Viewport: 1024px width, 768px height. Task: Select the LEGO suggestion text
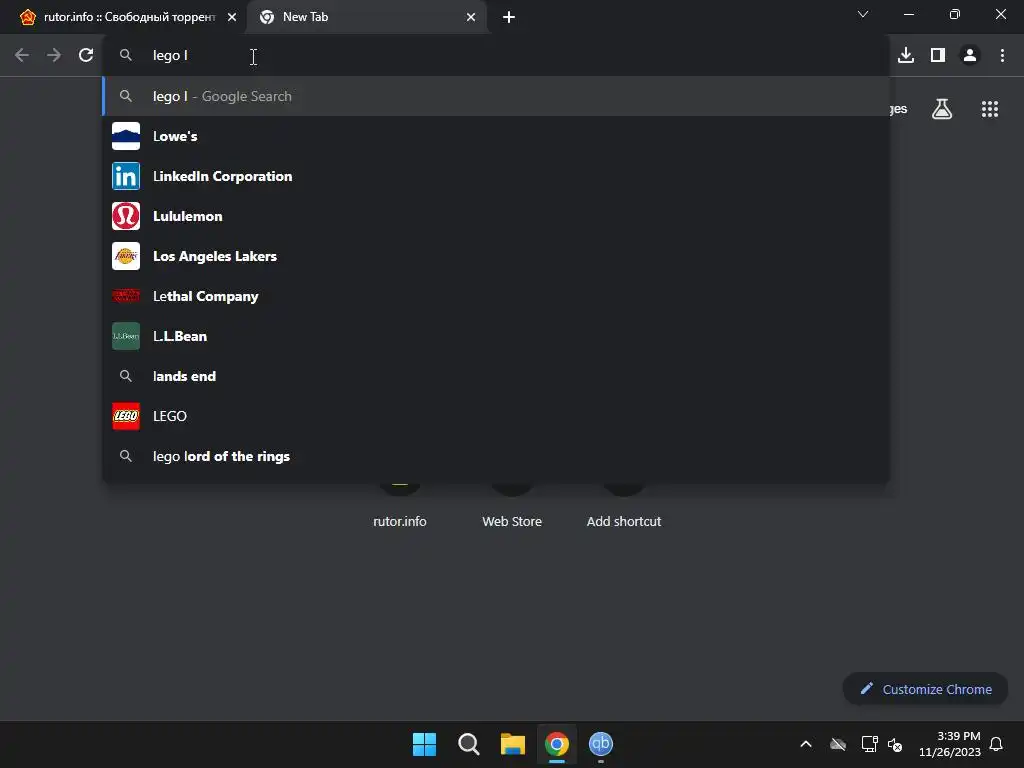coord(170,416)
